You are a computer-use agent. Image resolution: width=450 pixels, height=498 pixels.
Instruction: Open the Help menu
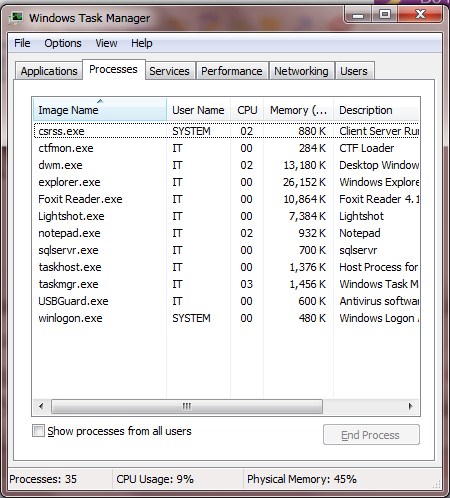(142, 43)
